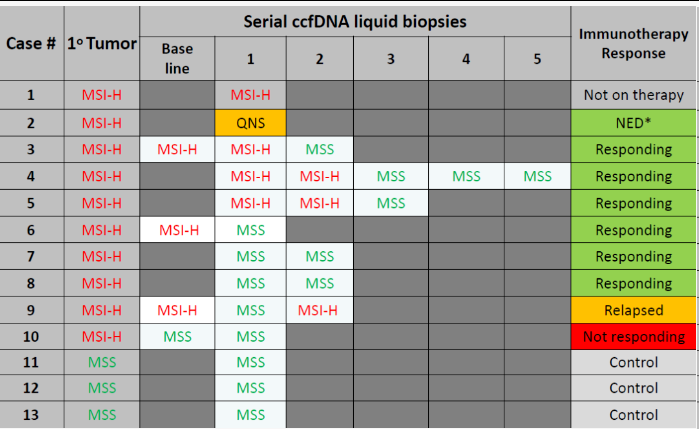Click the orange "Relapsed" response cell
This screenshot has width=699, height=429.
click(634, 310)
